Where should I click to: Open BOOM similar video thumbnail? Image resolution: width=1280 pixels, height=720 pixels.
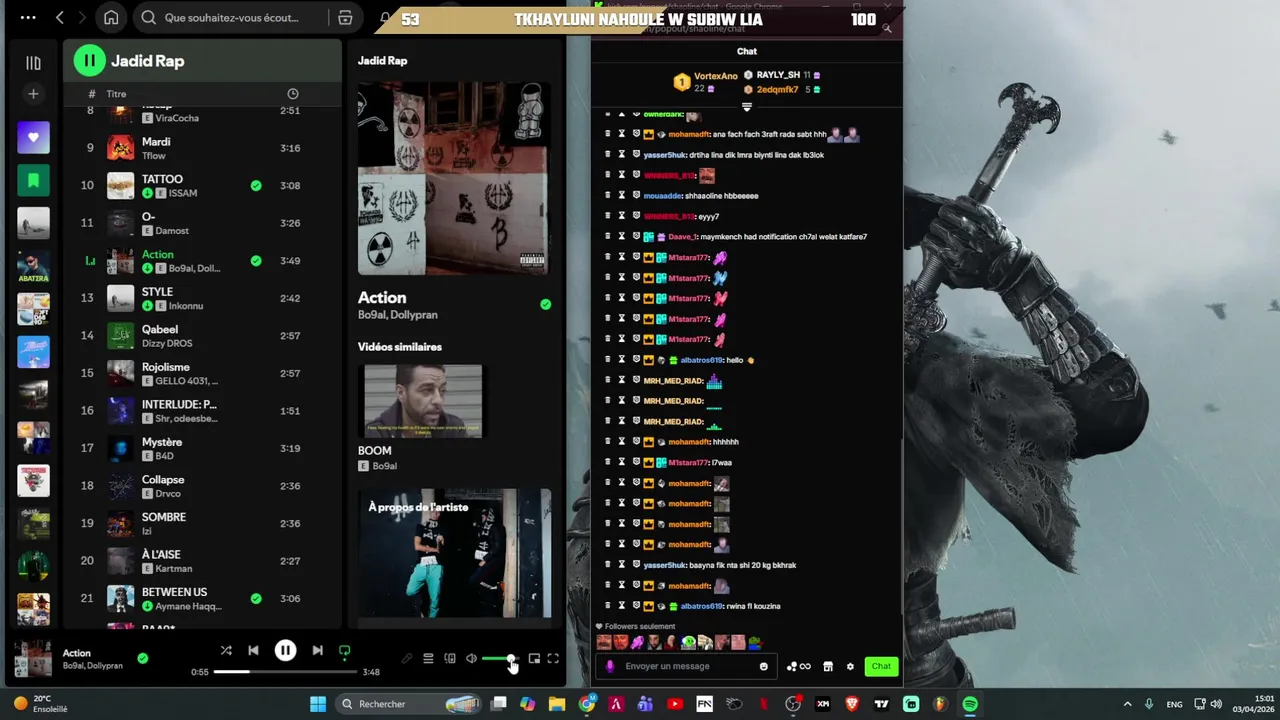(x=422, y=401)
